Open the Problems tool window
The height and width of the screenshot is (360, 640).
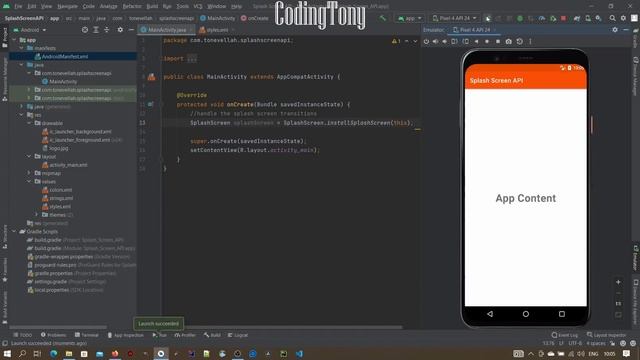click(53, 335)
